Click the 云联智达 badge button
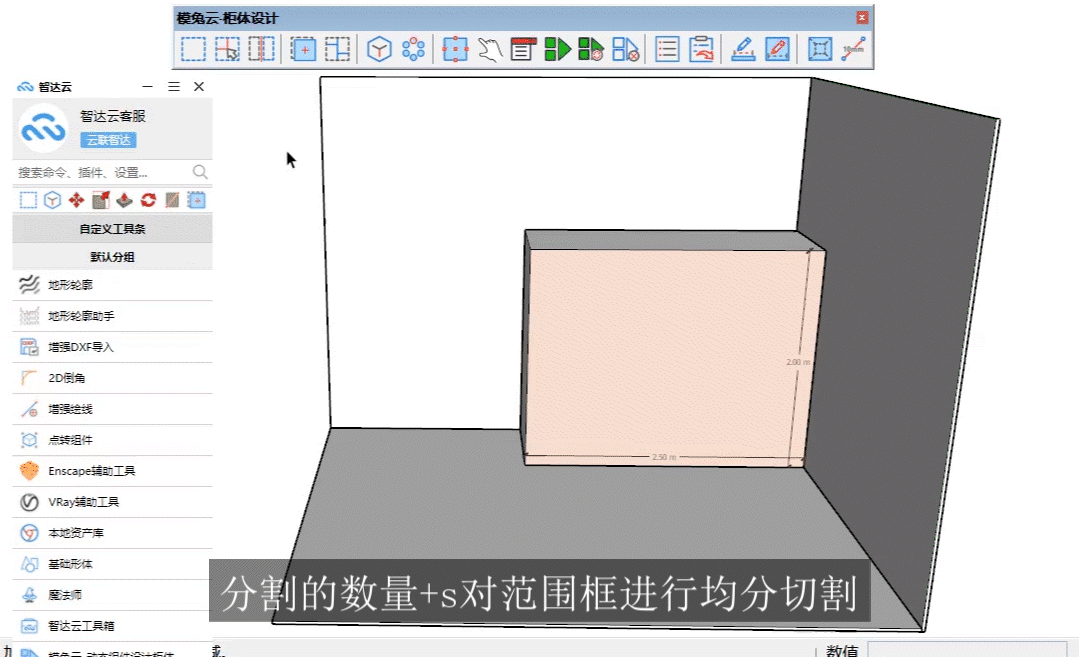 107,139
